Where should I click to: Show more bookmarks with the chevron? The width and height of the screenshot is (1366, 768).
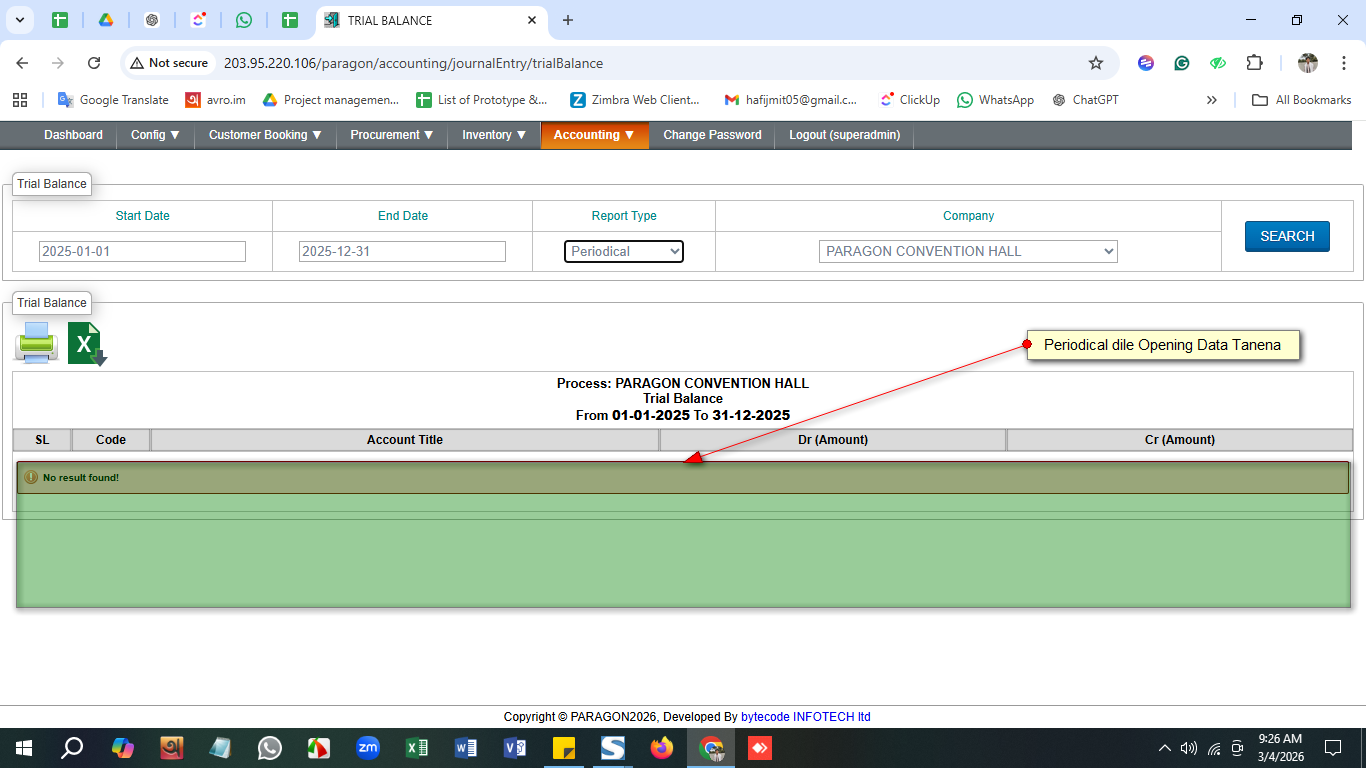[x=1212, y=100]
